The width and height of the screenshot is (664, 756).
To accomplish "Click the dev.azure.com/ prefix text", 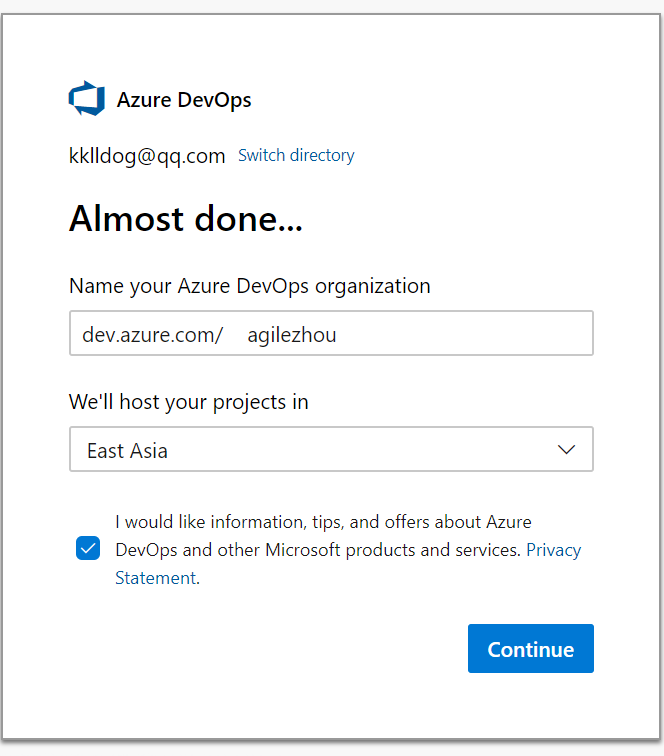I will click(152, 334).
